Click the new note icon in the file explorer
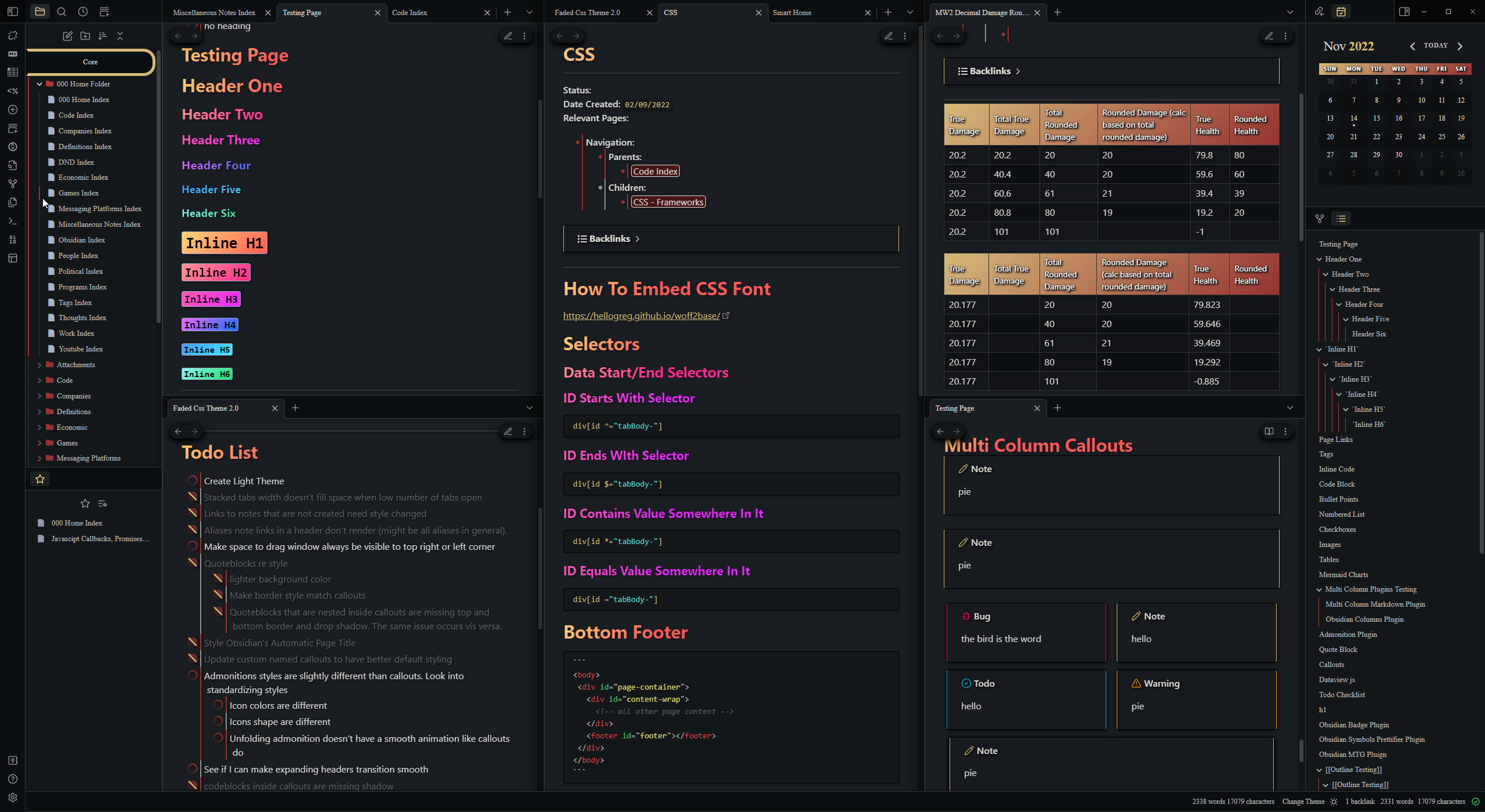1485x812 pixels. click(68, 36)
